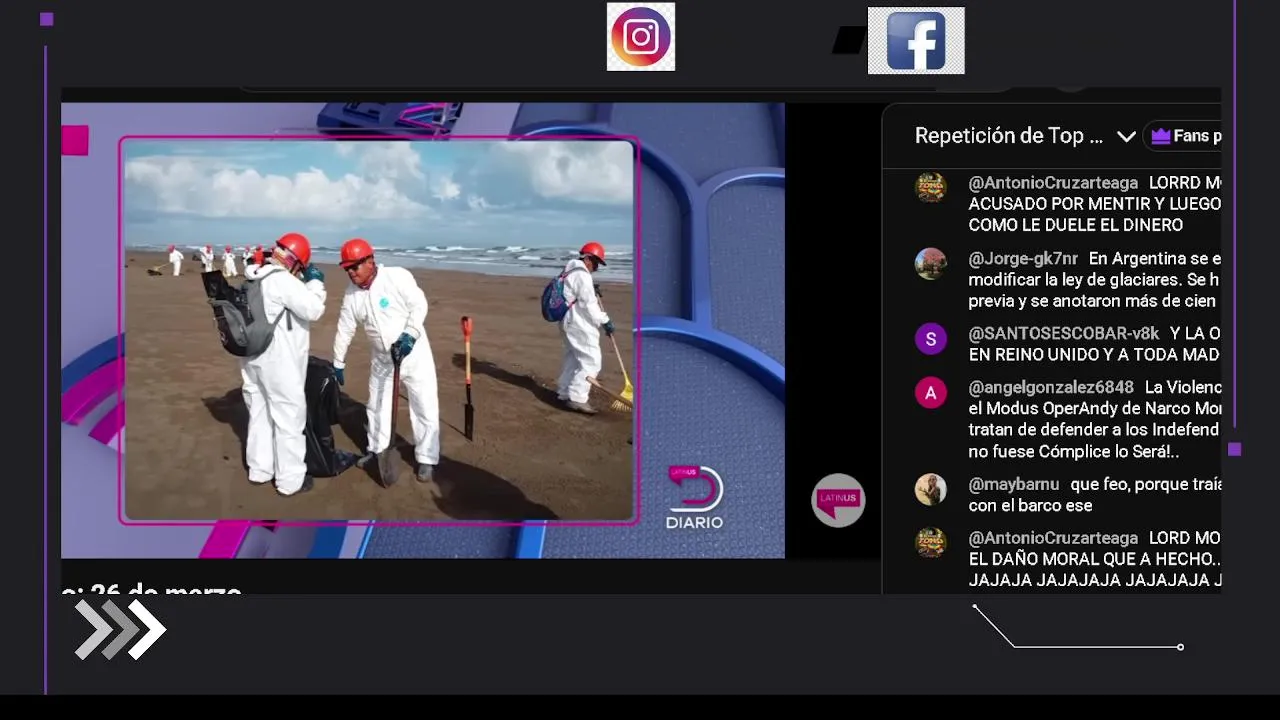Click username @SANTOSESCOBAR-v8k
The image size is (1280, 720).
1064,333
